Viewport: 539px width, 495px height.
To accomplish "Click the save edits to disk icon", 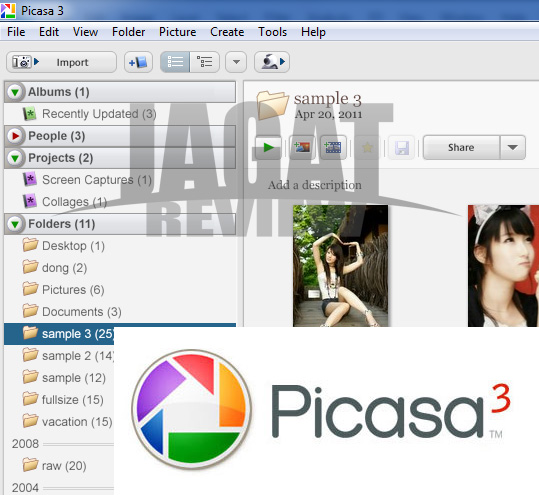I will pos(402,148).
